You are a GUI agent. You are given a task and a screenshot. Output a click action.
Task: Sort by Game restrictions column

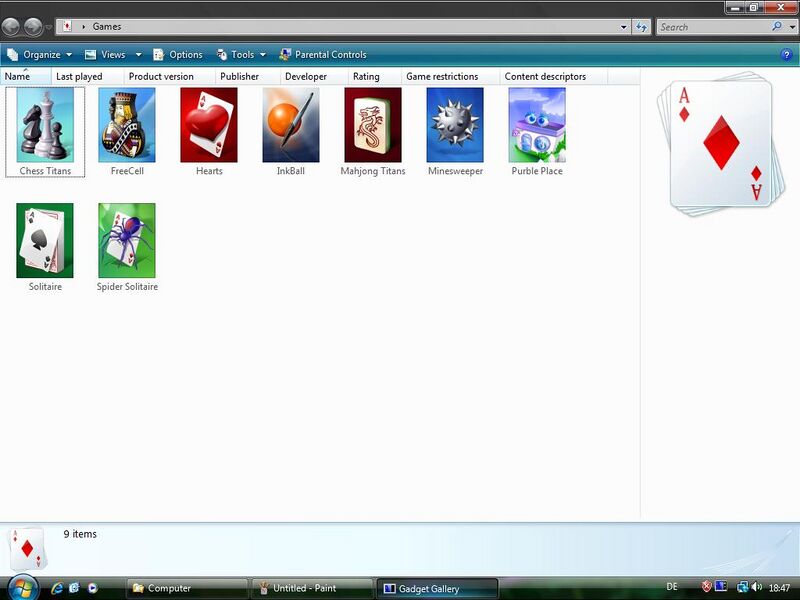(x=451, y=77)
